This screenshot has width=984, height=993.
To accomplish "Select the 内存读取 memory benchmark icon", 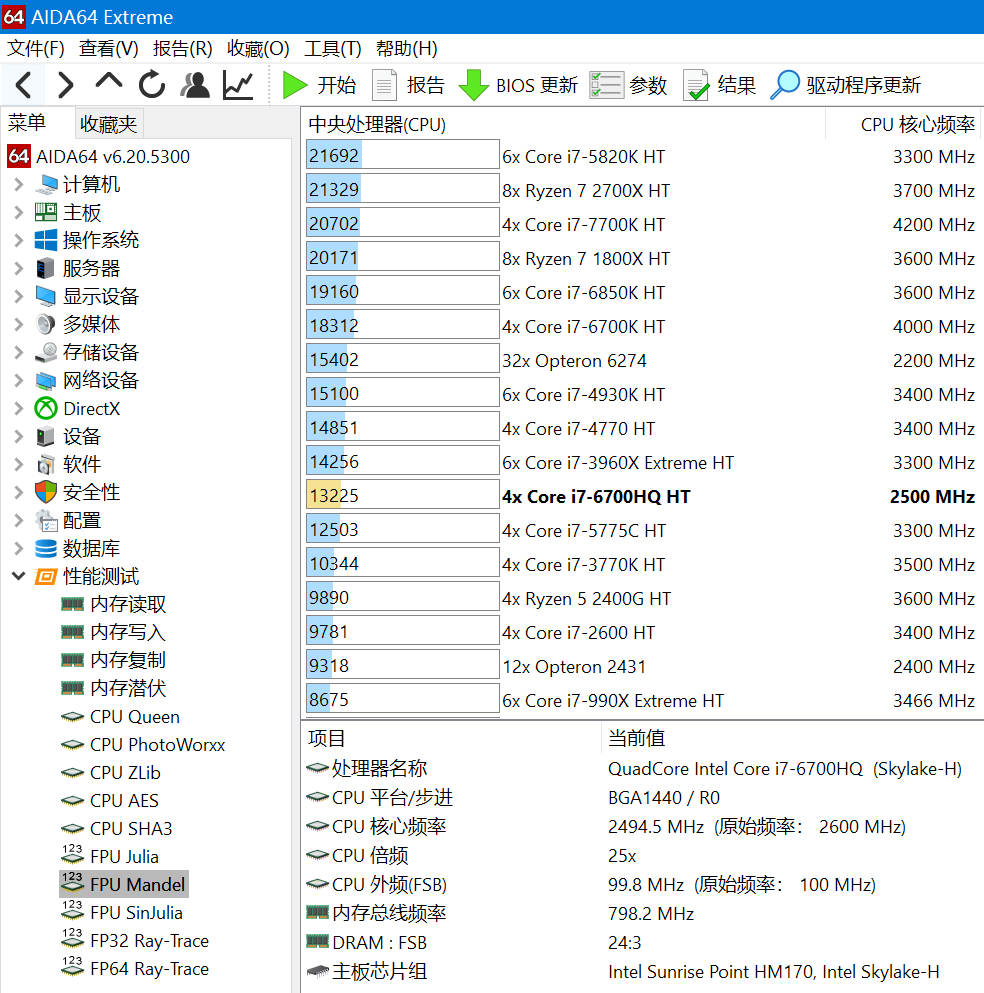I will [72, 604].
